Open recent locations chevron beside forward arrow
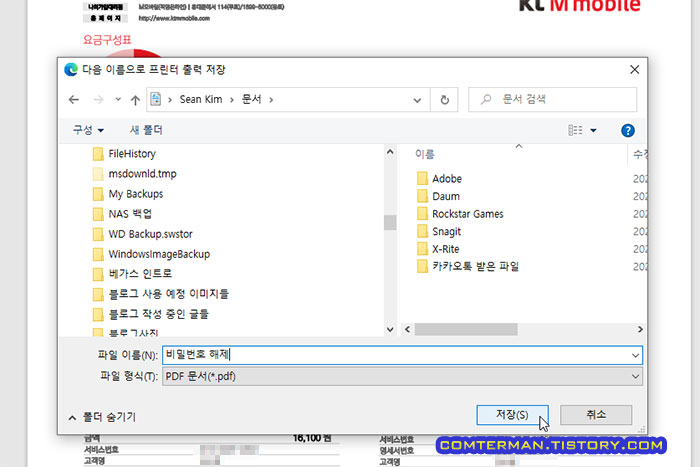The image size is (700, 467). pyautogui.click(x=118, y=99)
